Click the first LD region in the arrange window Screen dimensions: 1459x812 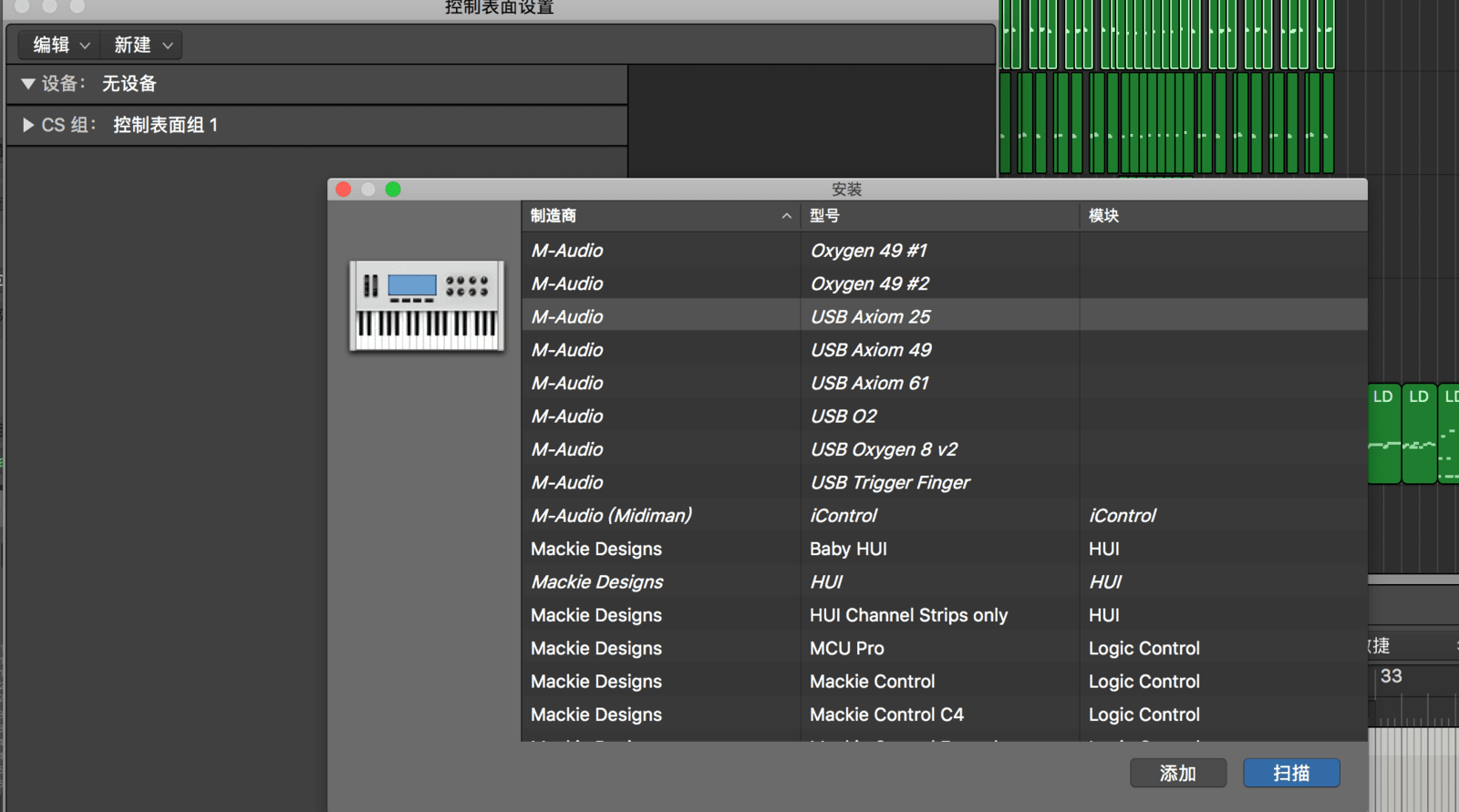click(1384, 433)
